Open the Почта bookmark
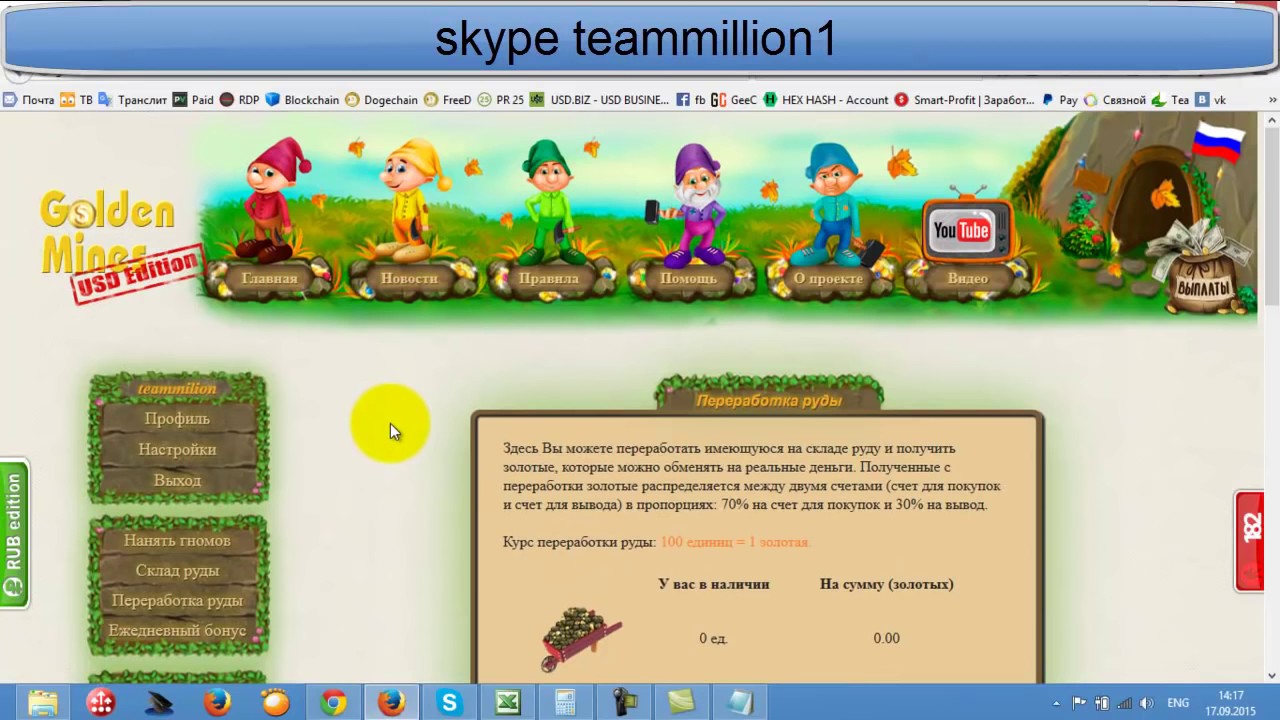The width and height of the screenshot is (1280, 720). click(x=28, y=100)
